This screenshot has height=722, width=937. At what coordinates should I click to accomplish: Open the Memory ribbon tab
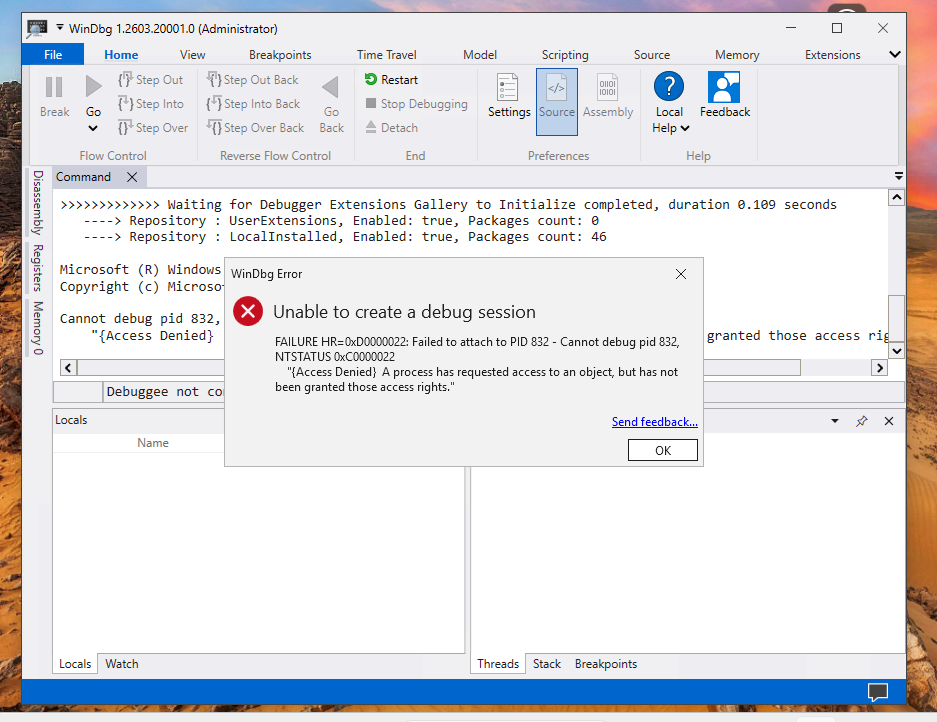click(737, 54)
